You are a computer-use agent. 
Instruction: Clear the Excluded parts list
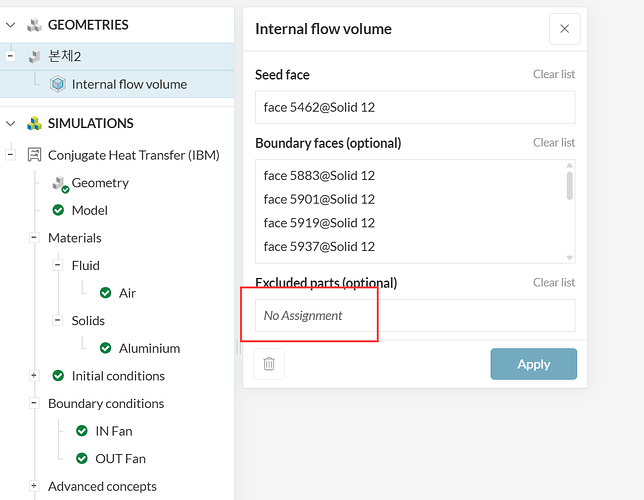554,283
